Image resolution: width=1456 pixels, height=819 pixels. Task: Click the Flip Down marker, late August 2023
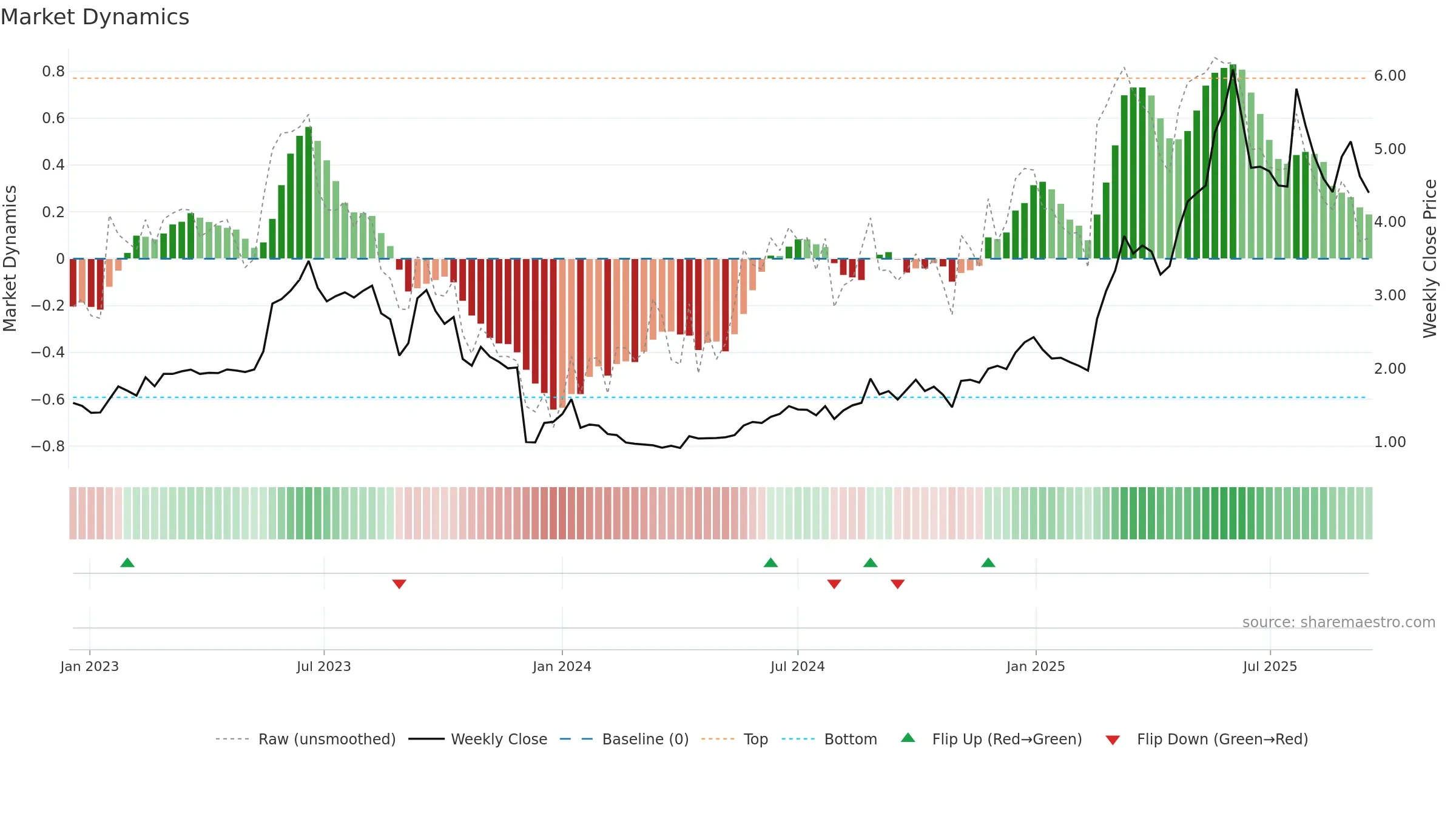tap(399, 584)
